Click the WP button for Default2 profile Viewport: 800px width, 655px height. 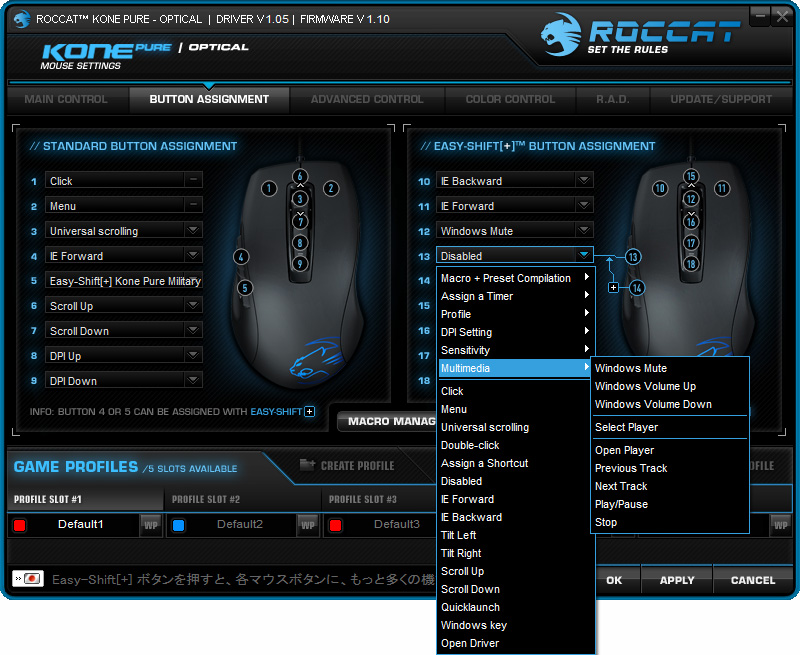(308, 525)
